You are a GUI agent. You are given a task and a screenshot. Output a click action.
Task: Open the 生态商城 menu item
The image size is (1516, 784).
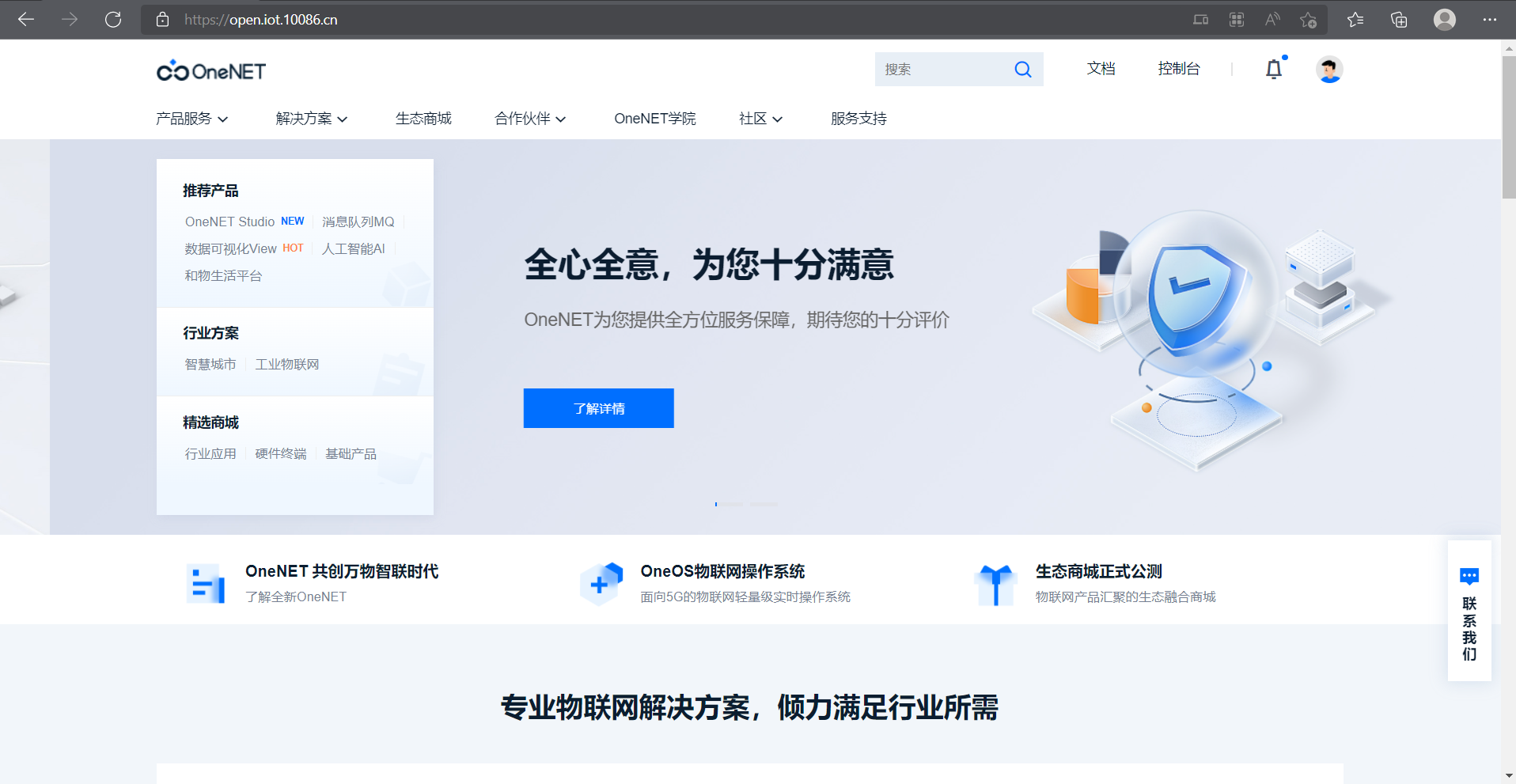423,119
